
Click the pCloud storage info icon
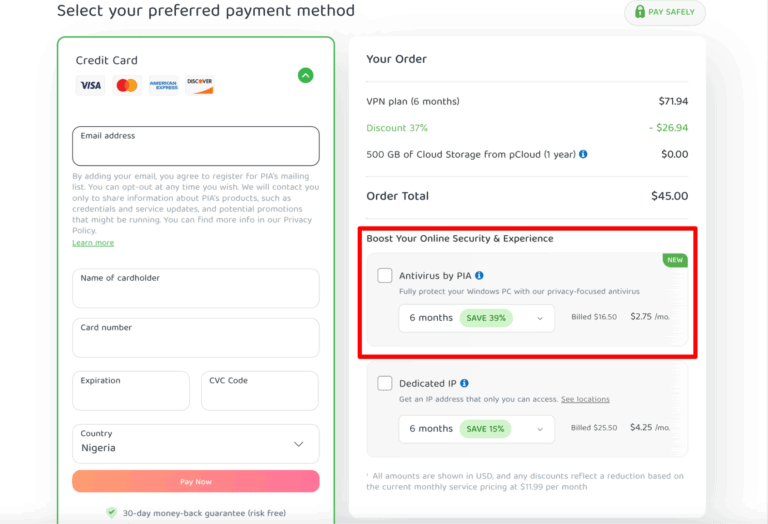tap(583, 154)
